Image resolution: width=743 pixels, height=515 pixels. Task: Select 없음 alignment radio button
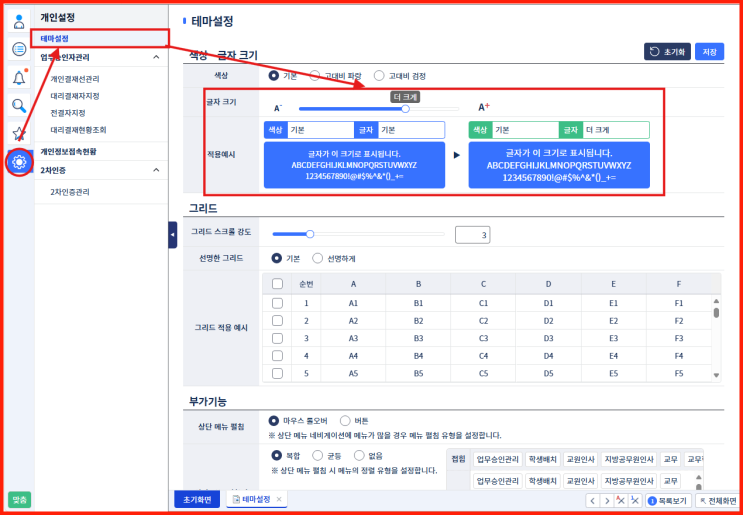tap(359, 456)
